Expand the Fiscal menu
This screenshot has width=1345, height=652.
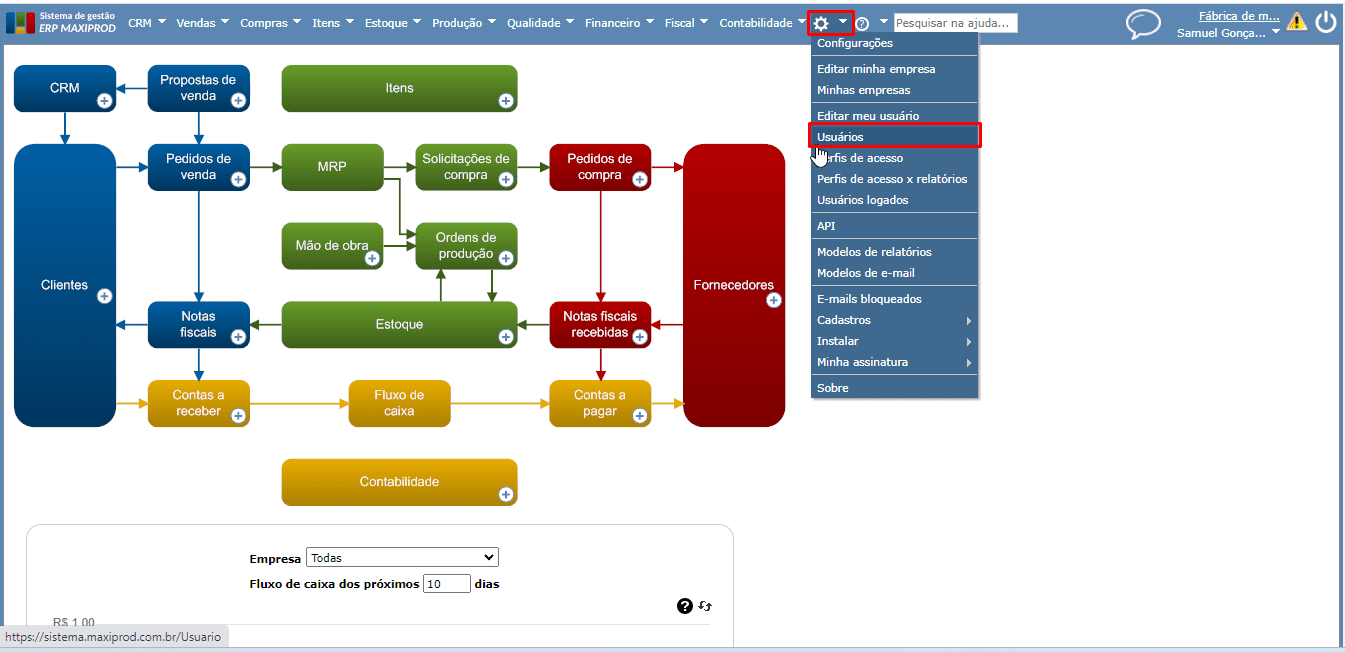pos(686,23)
